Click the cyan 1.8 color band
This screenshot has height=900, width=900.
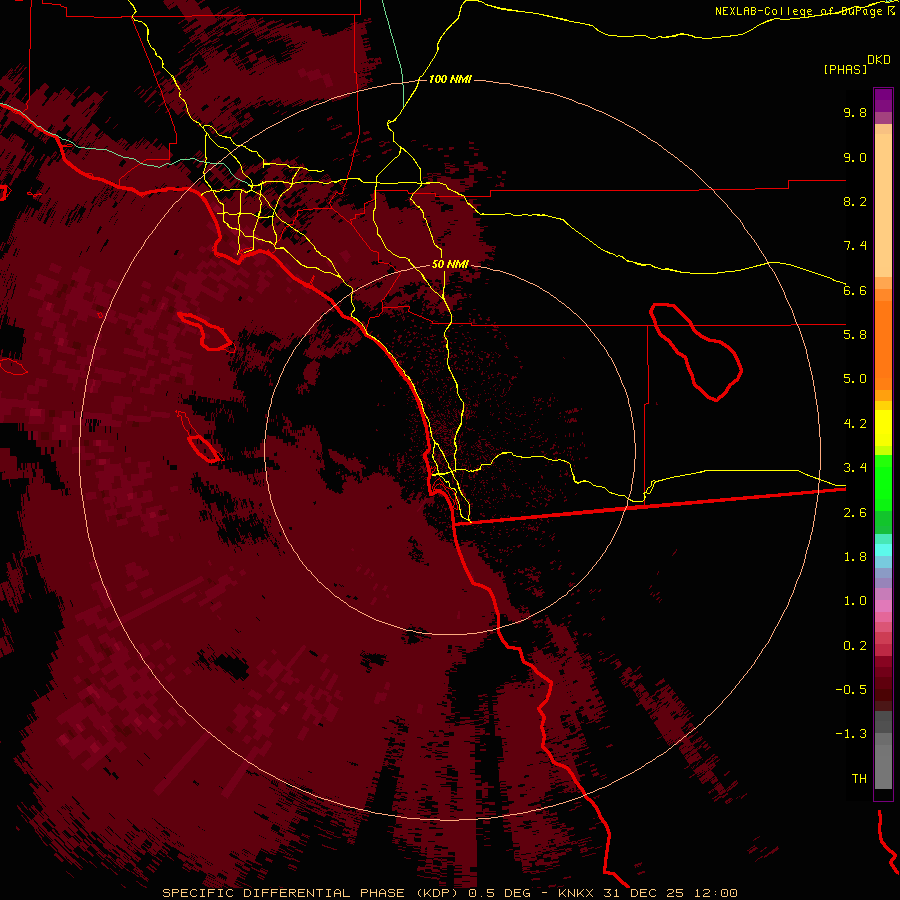pyautogui.click(x=883, y=550)
